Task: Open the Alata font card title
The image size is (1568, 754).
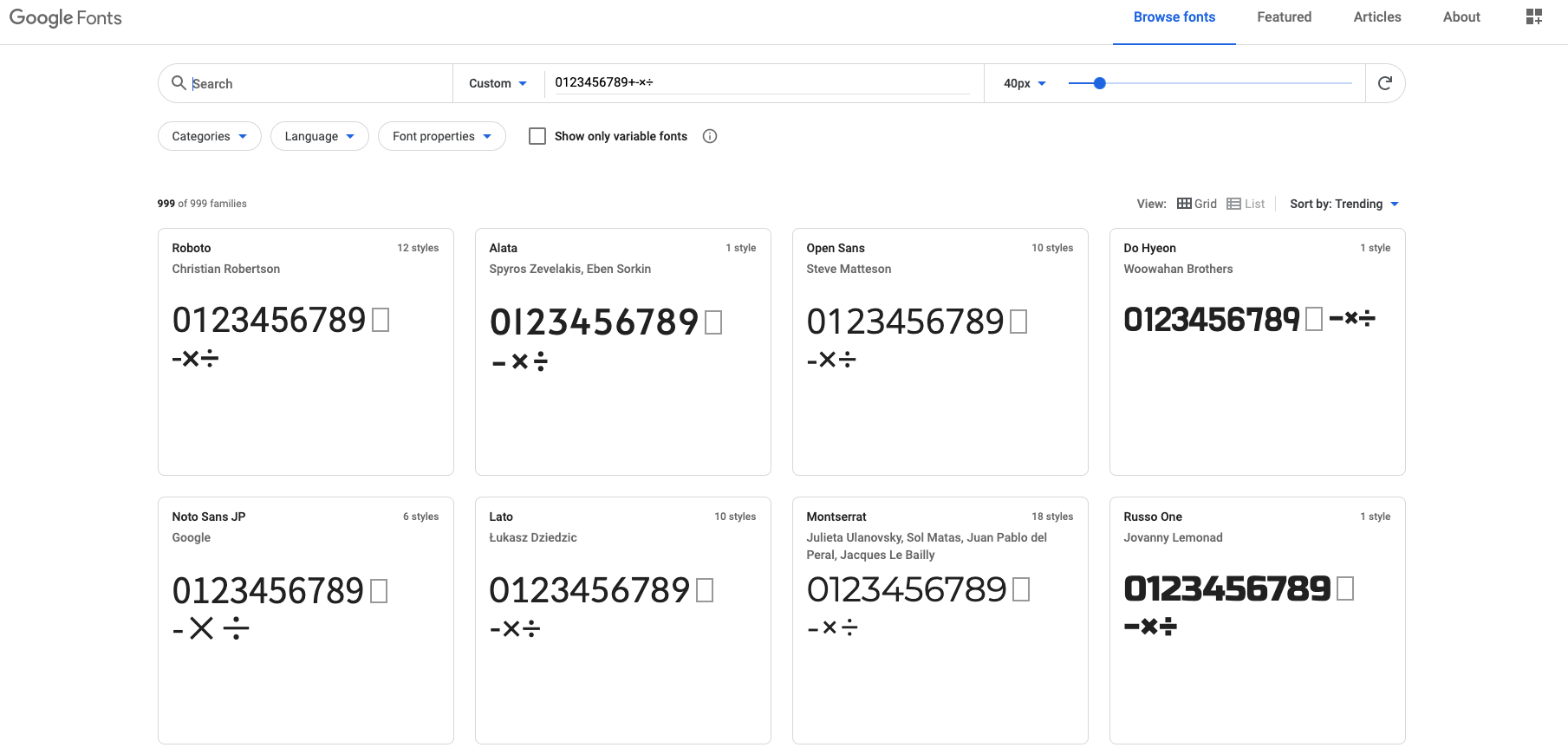Action: [504, 248]
